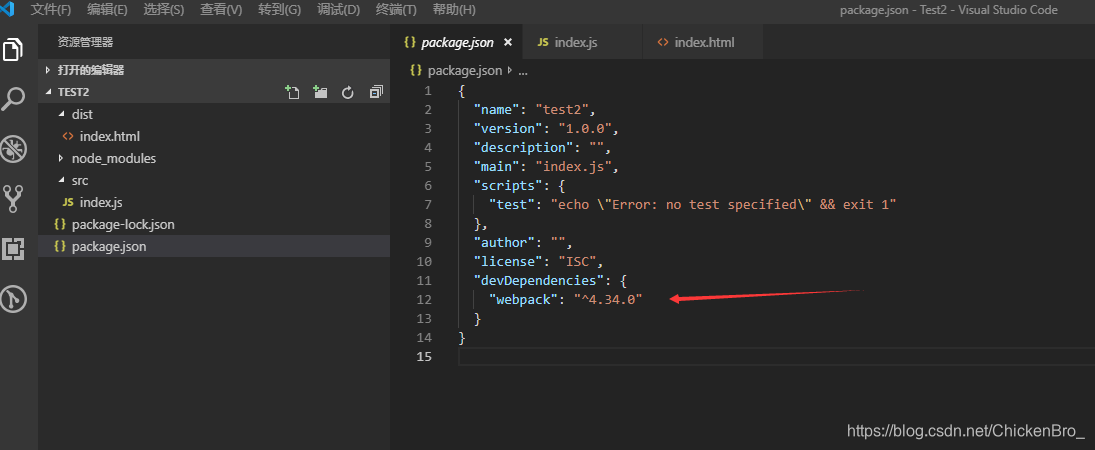The image size is (1095, 450).
Task: Place cursor on empty line 15
Action: 775,356
